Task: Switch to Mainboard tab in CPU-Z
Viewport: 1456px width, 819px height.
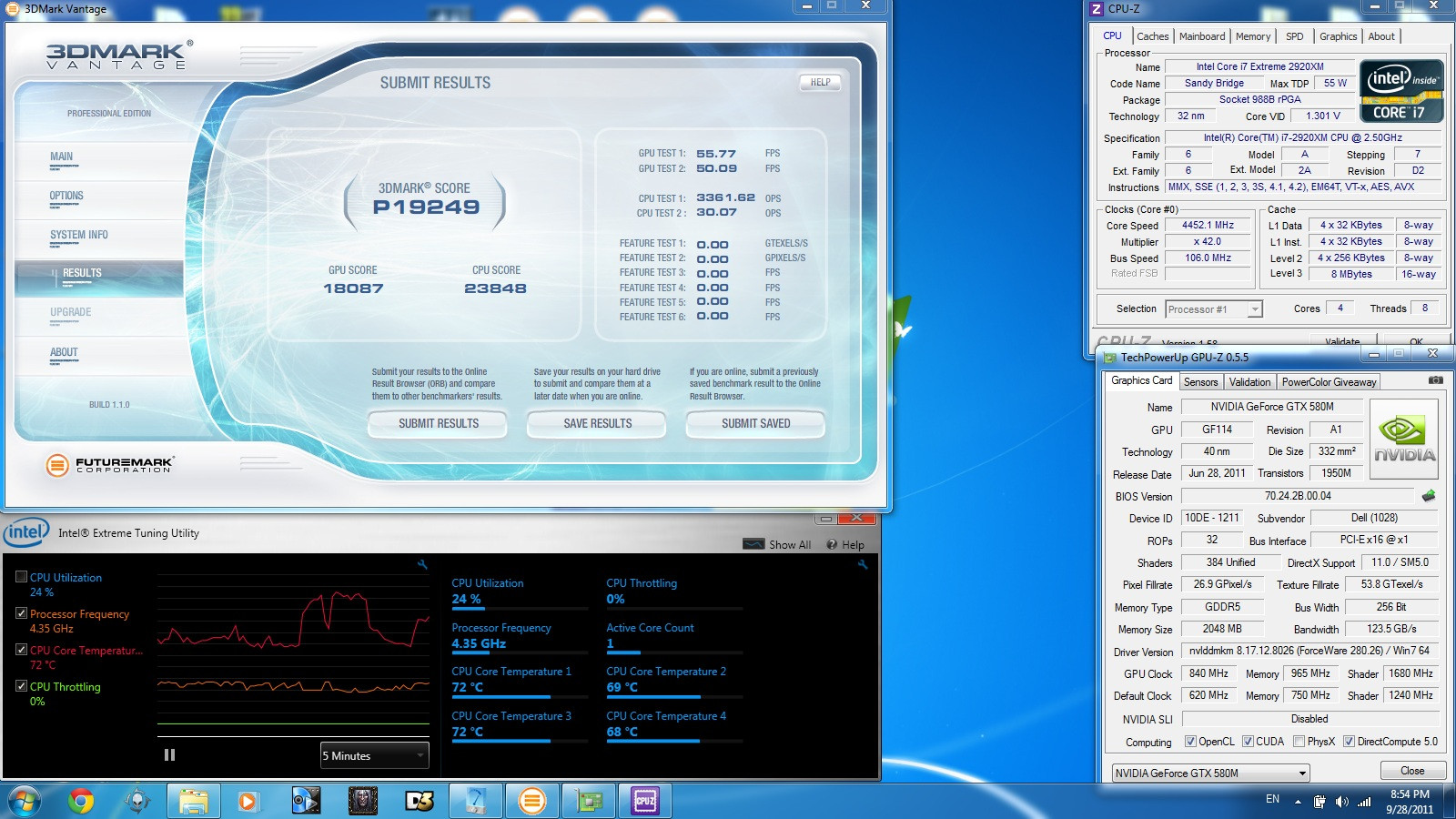Action: [x=1201, y=36]
